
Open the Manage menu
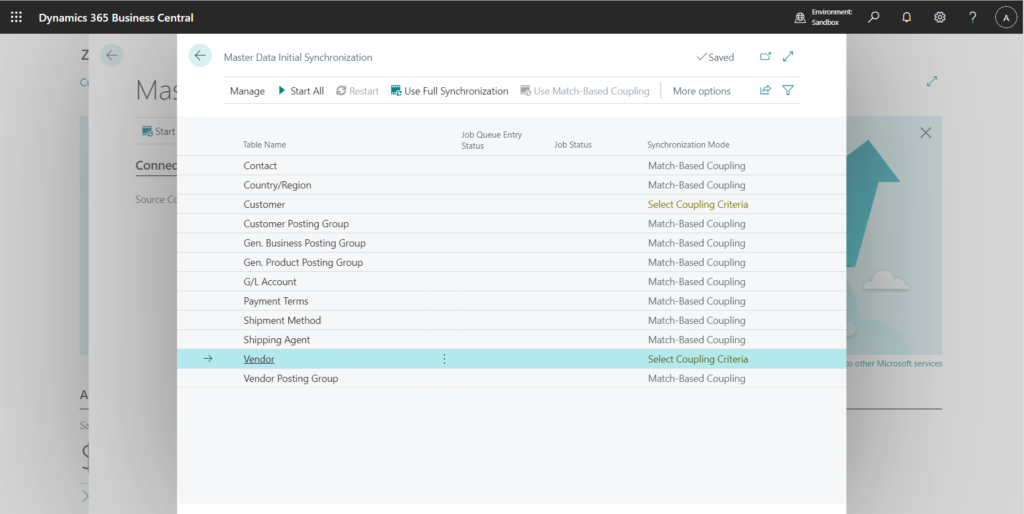pyautogui.click(x=247, y=91)
